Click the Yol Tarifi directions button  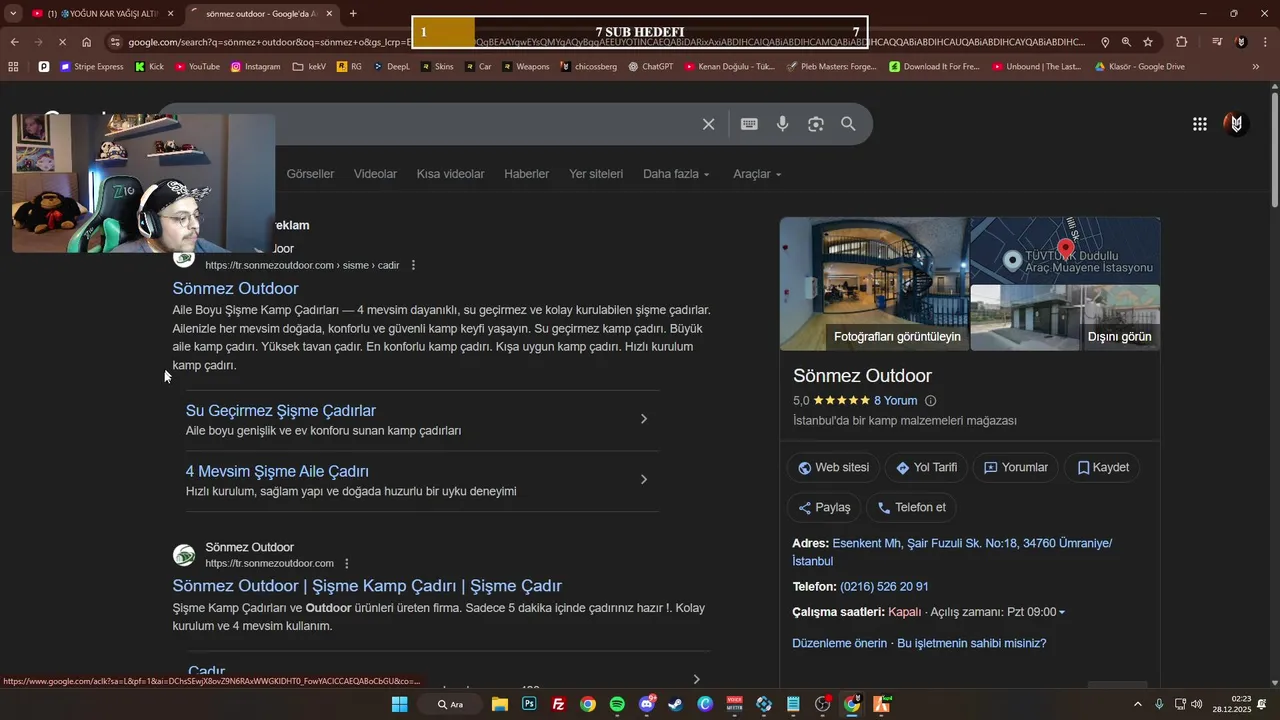pos(926,467)
